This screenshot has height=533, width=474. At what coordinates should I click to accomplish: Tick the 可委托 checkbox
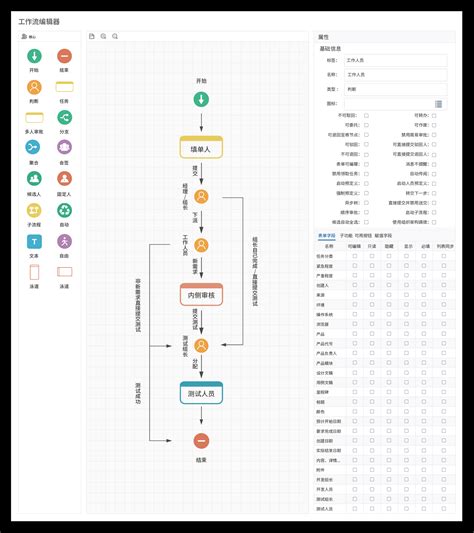(366, 125)
